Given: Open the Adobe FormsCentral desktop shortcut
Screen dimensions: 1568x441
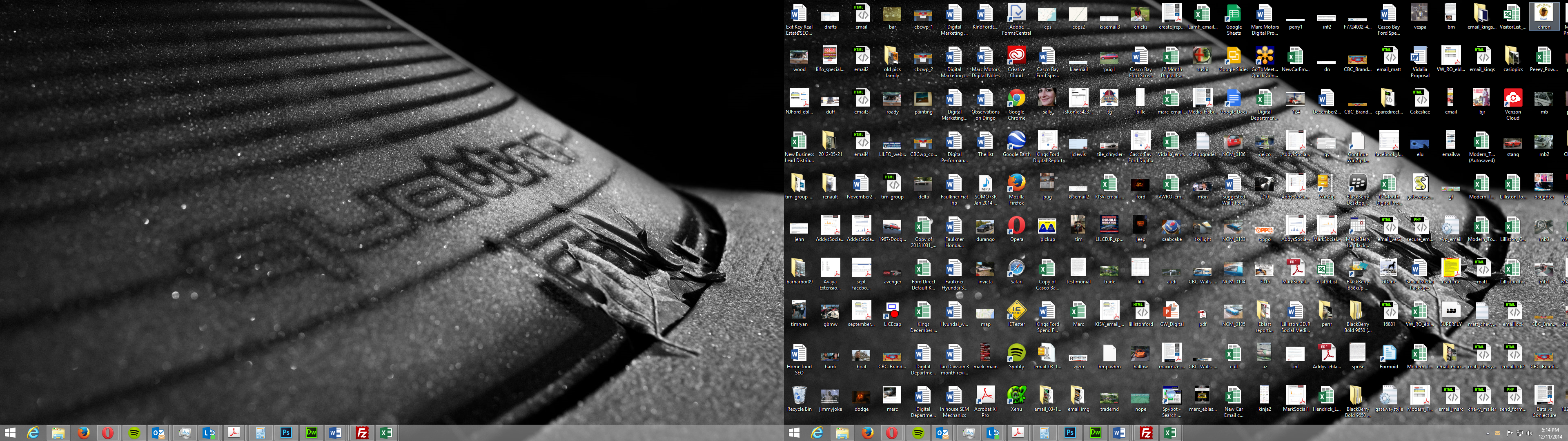Looking at the screenshot, I should (x=1016, y=20).
